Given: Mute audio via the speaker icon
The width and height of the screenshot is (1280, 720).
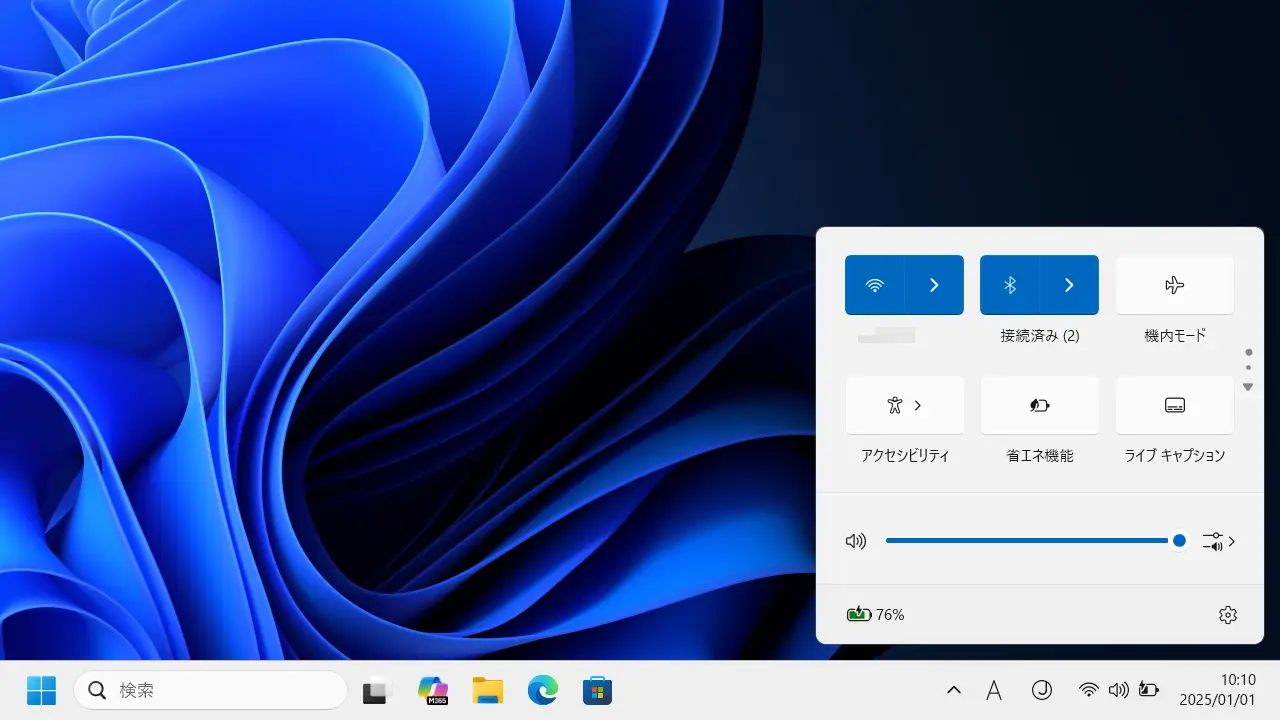Looking at the screenshot, I should pyautogui.click(x=856, y=540).
